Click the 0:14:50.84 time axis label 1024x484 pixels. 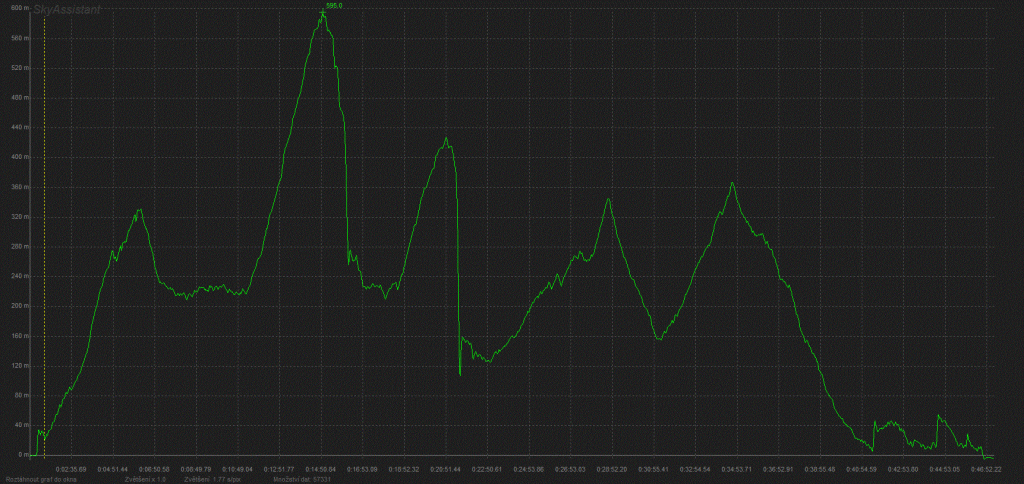(x=322, y=468)
